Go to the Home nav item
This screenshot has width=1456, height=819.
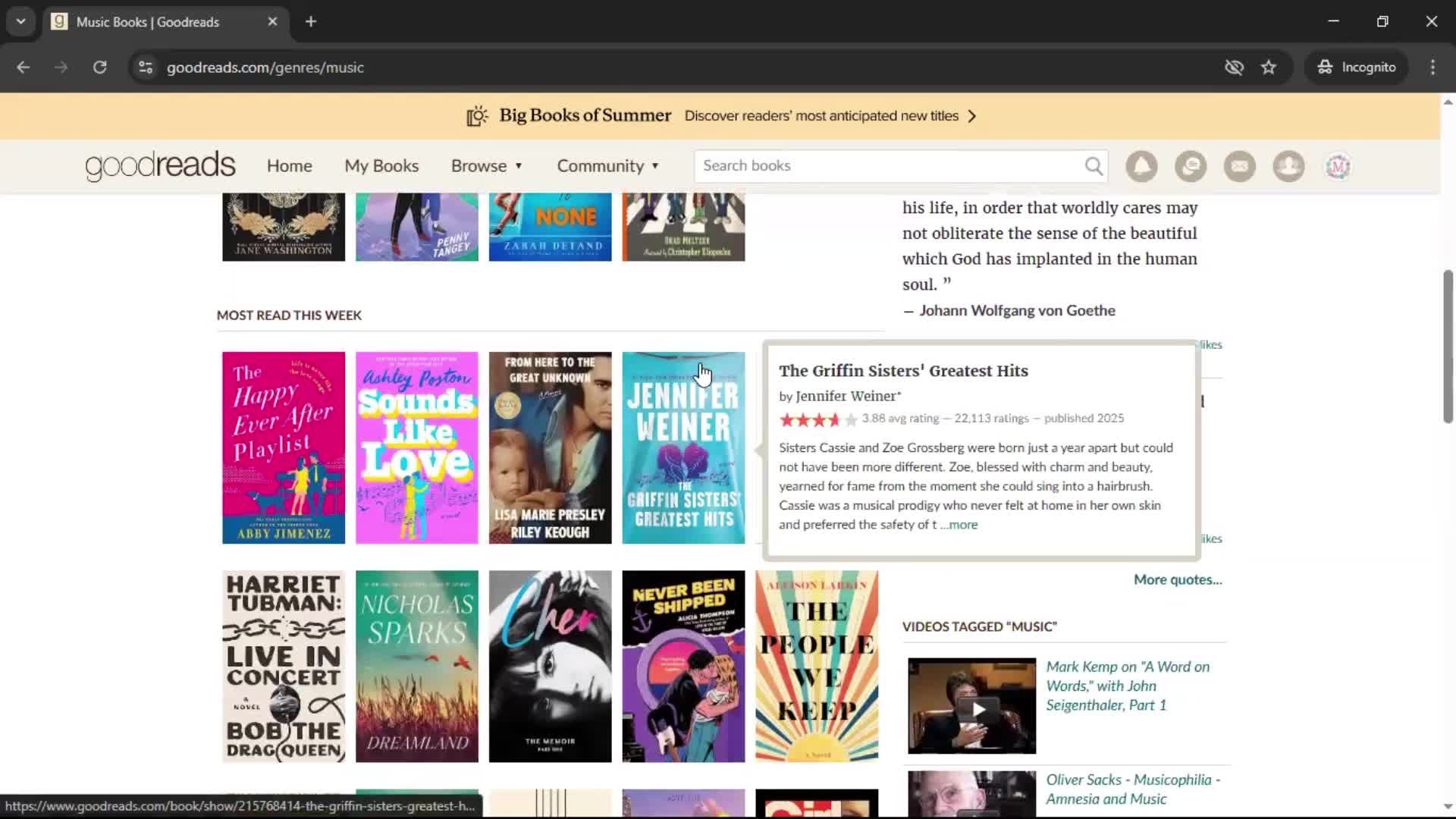pos(289,166)
